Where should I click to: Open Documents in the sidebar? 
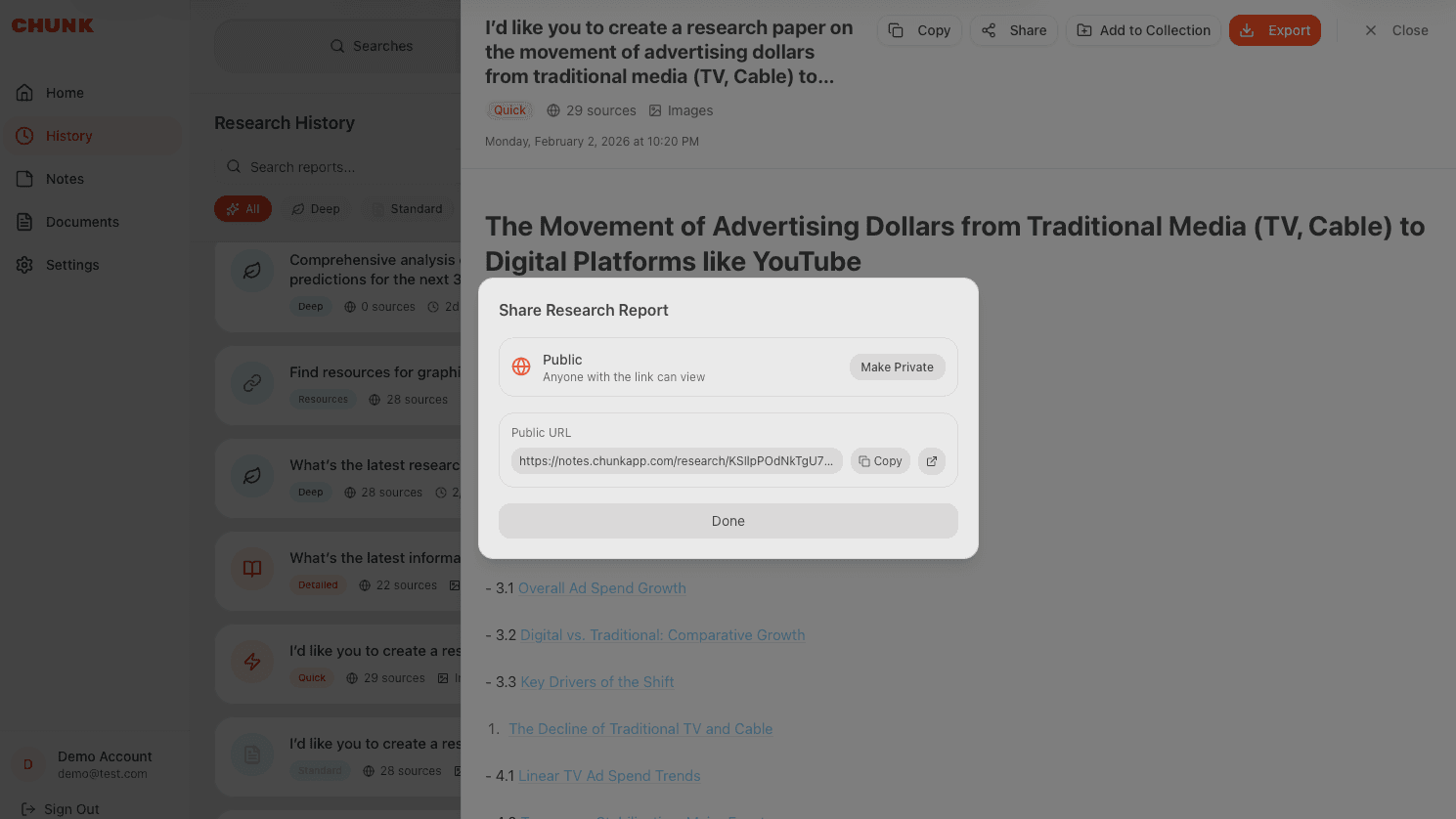(x=82, y=222)
